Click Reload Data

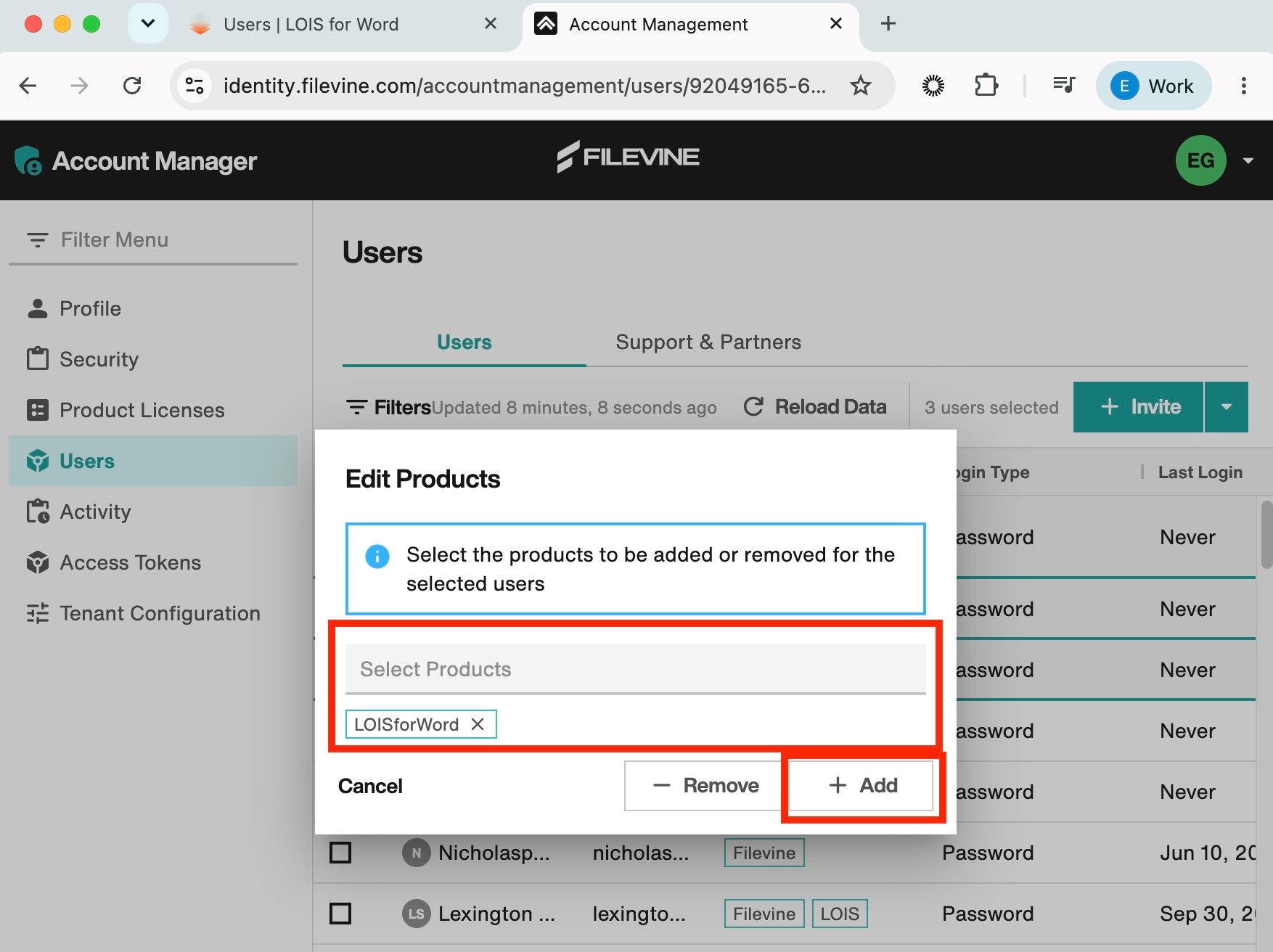coord(816,407)
